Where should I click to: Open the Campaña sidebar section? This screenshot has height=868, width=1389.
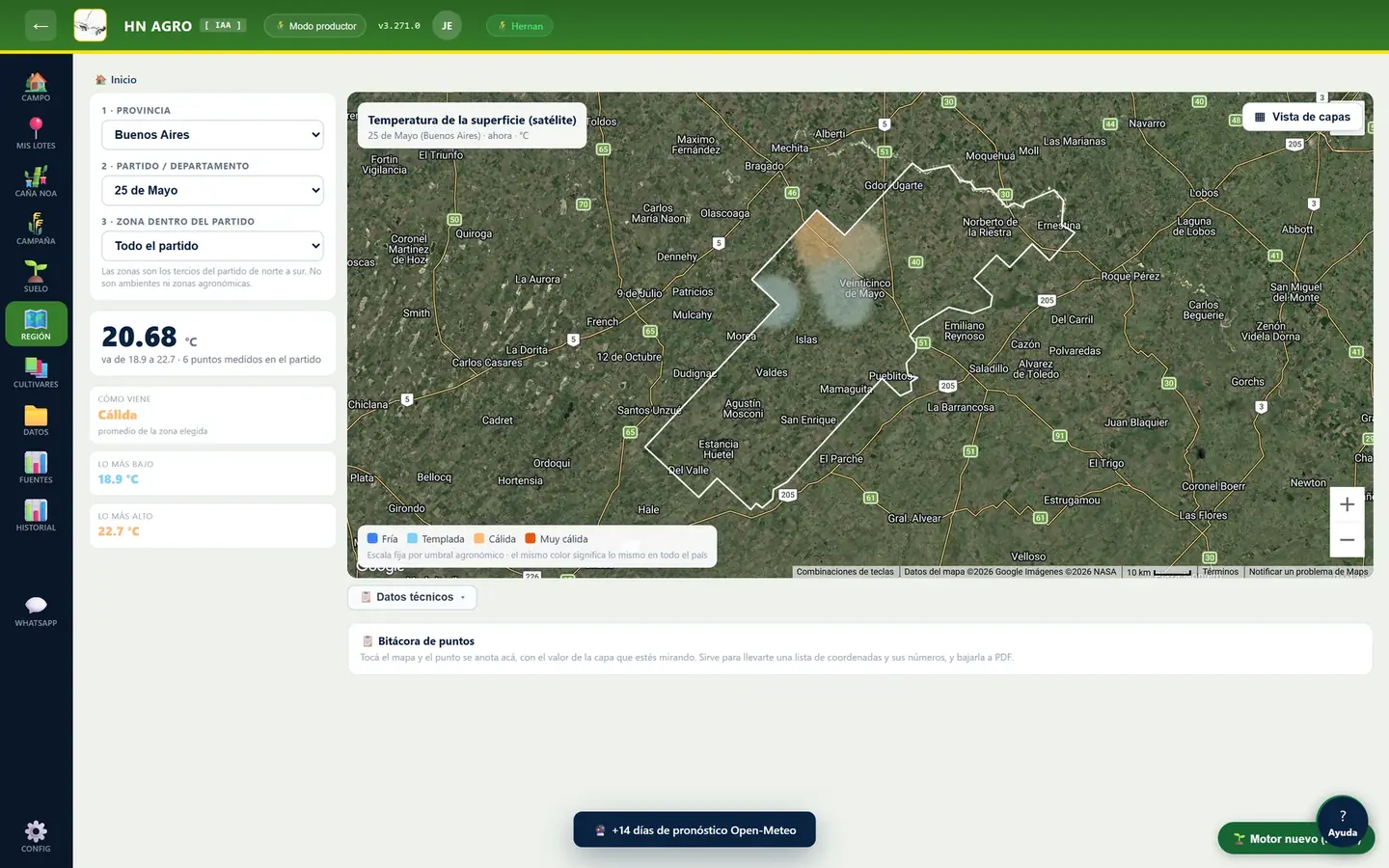click(36, 229)
